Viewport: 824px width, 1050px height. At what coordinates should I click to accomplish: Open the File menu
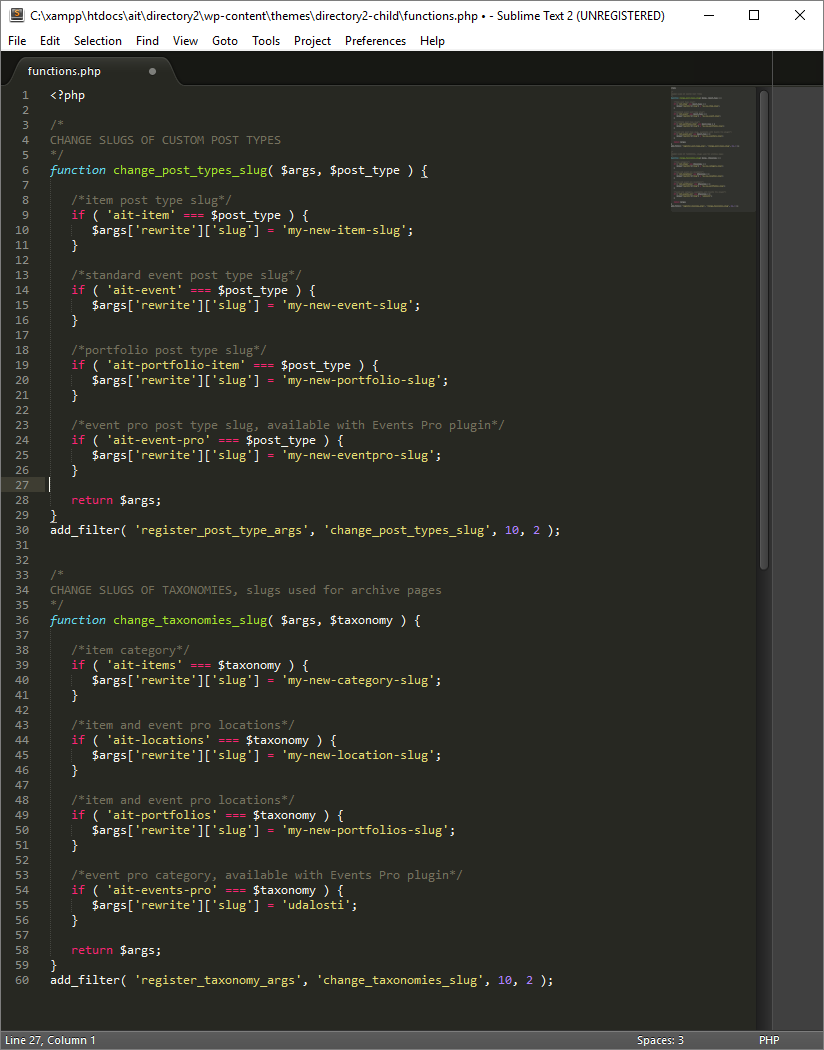pyautogui.click(x=17, y=41)
